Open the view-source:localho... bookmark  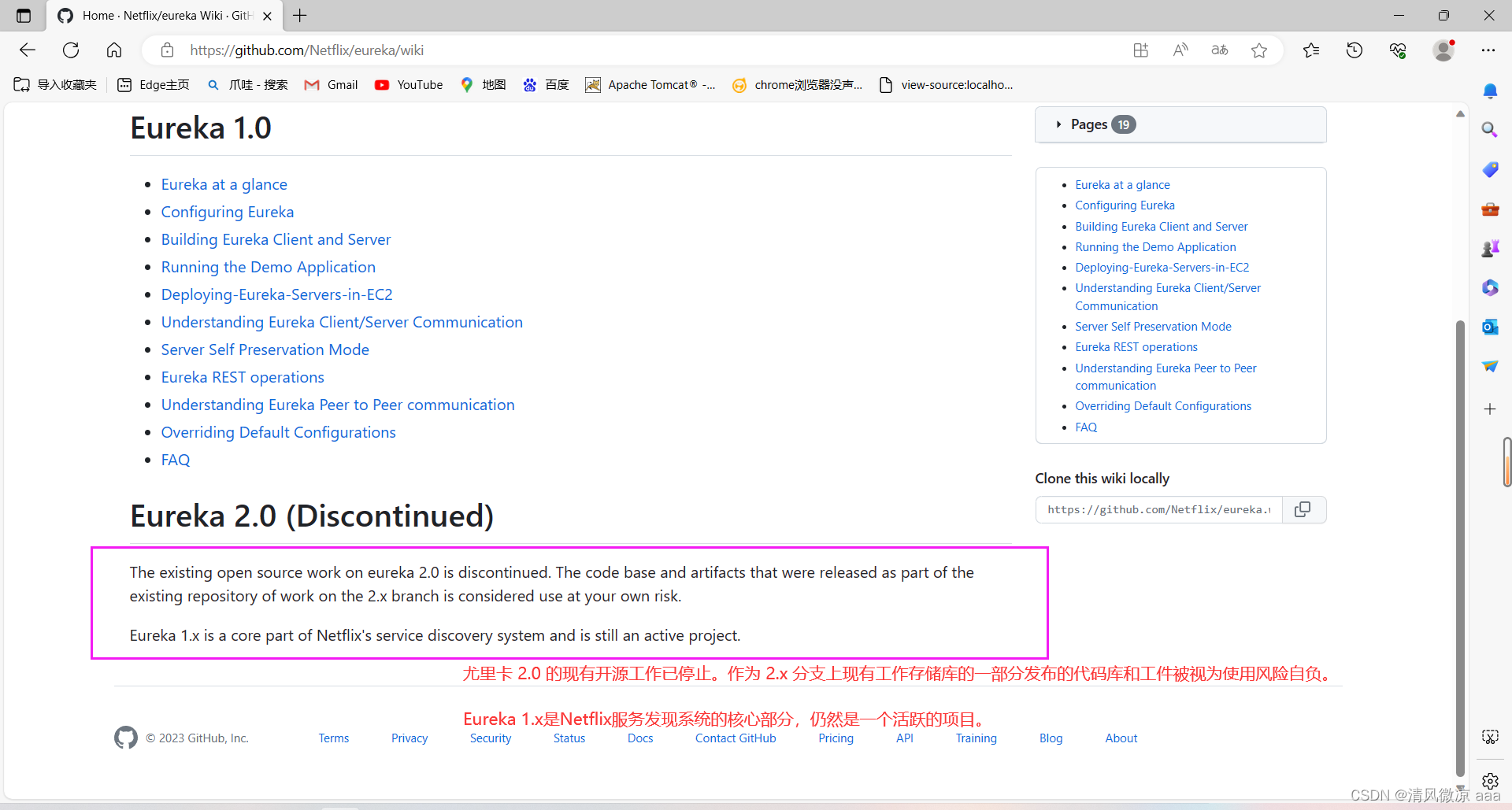tap(946, 85)
